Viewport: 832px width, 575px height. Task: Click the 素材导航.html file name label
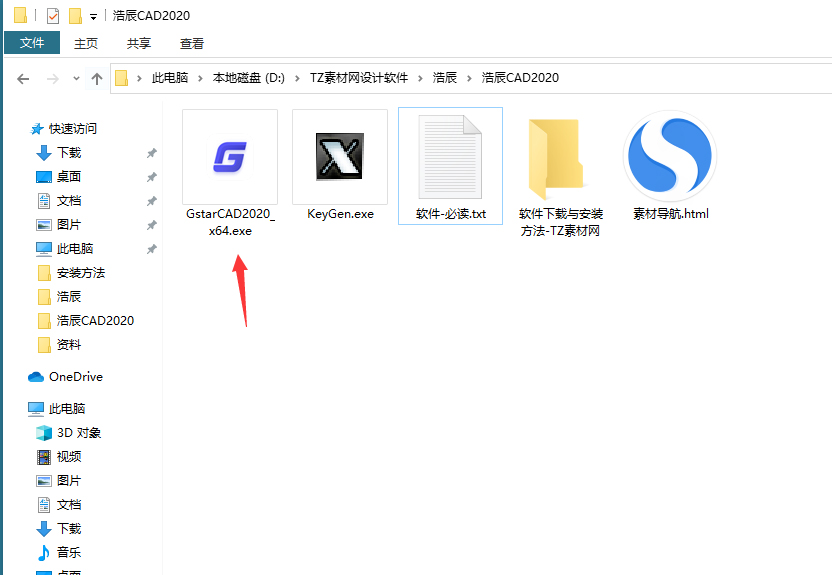(671, 214)
